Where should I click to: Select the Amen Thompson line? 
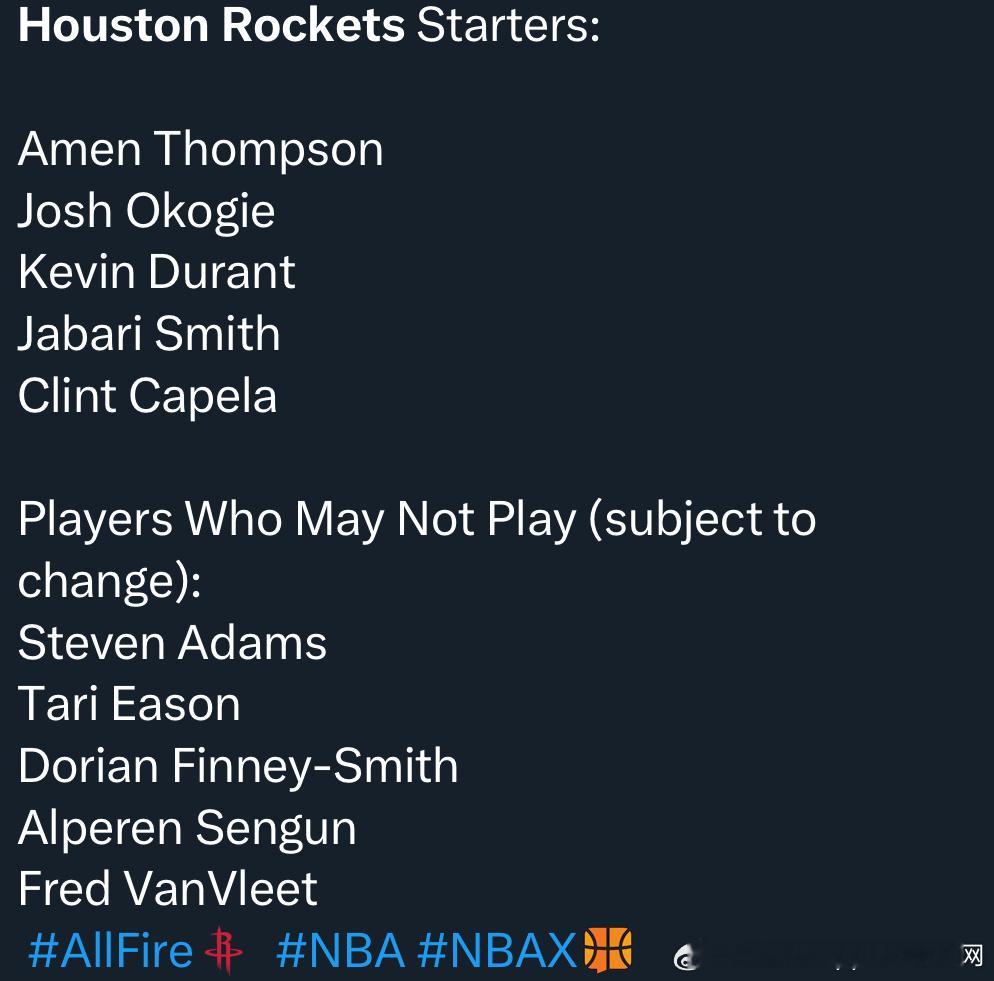(x=200, y=149)
